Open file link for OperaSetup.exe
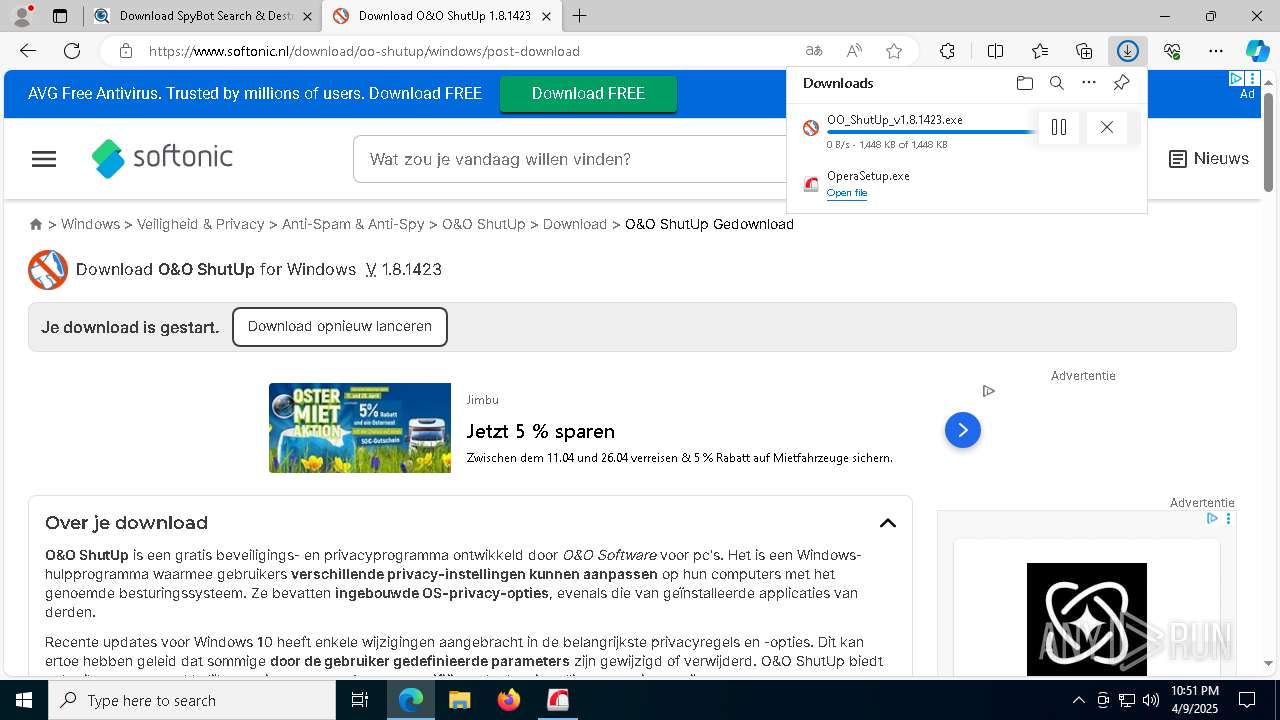 [847, 193]
